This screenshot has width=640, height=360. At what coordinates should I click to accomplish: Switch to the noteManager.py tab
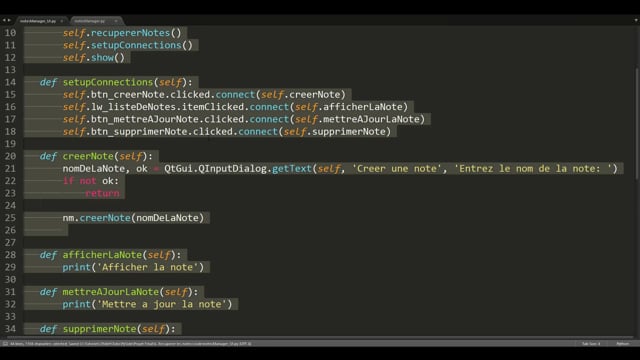[x=90, y=21]
